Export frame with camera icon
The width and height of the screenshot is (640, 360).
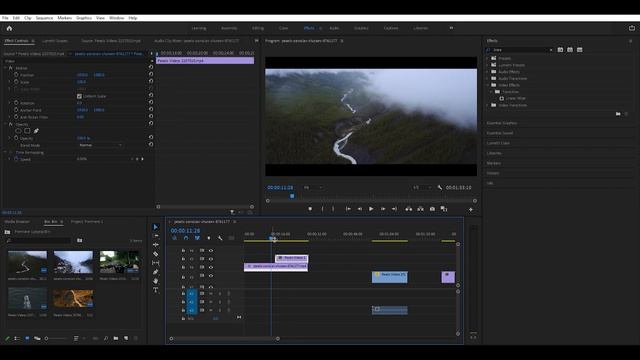click(432, 209)
